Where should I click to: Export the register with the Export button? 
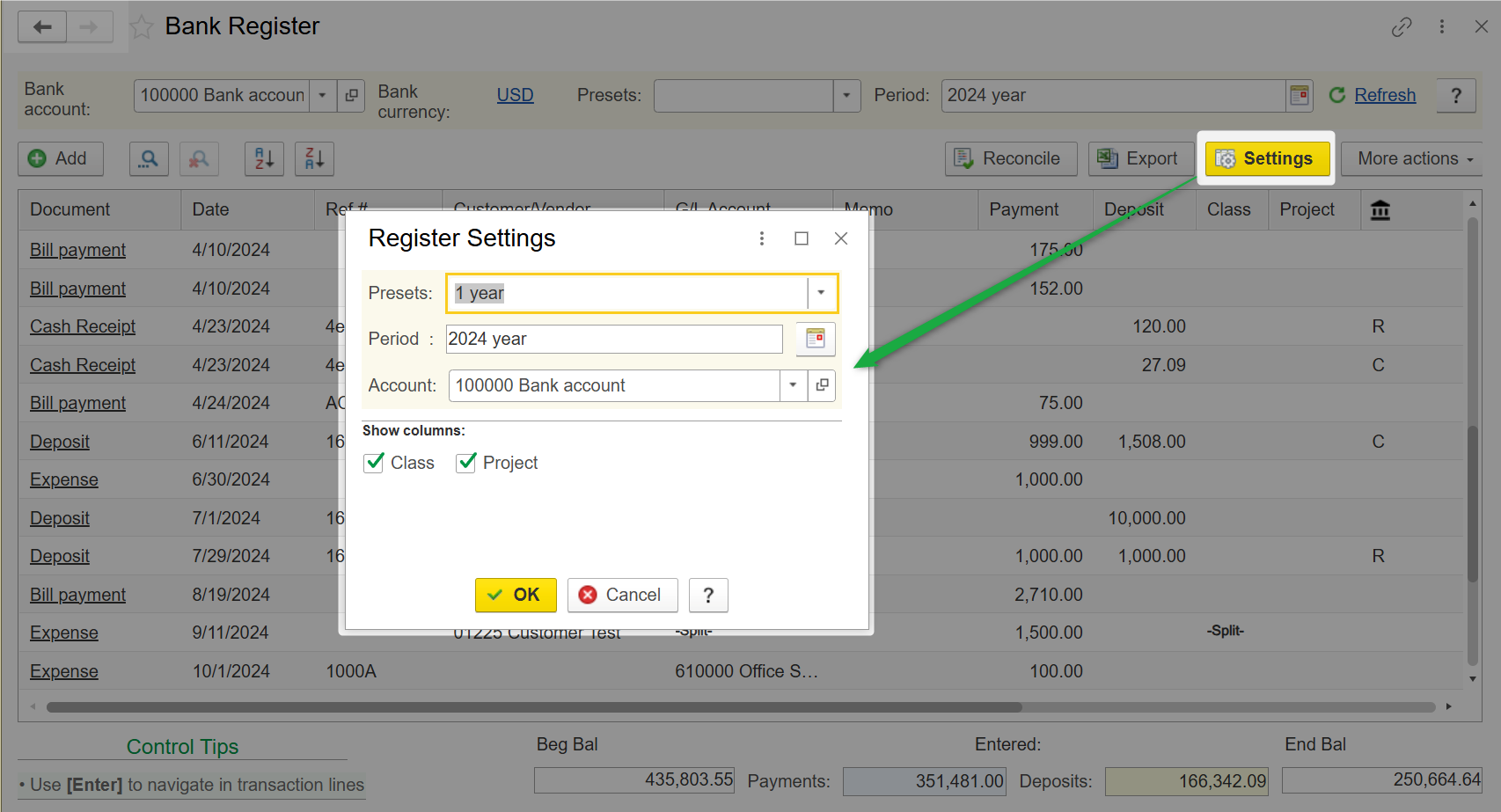pos(1140,159)
